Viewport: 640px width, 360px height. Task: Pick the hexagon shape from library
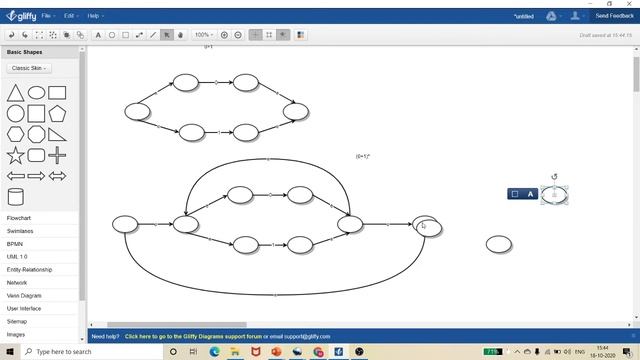pos(16,134)
